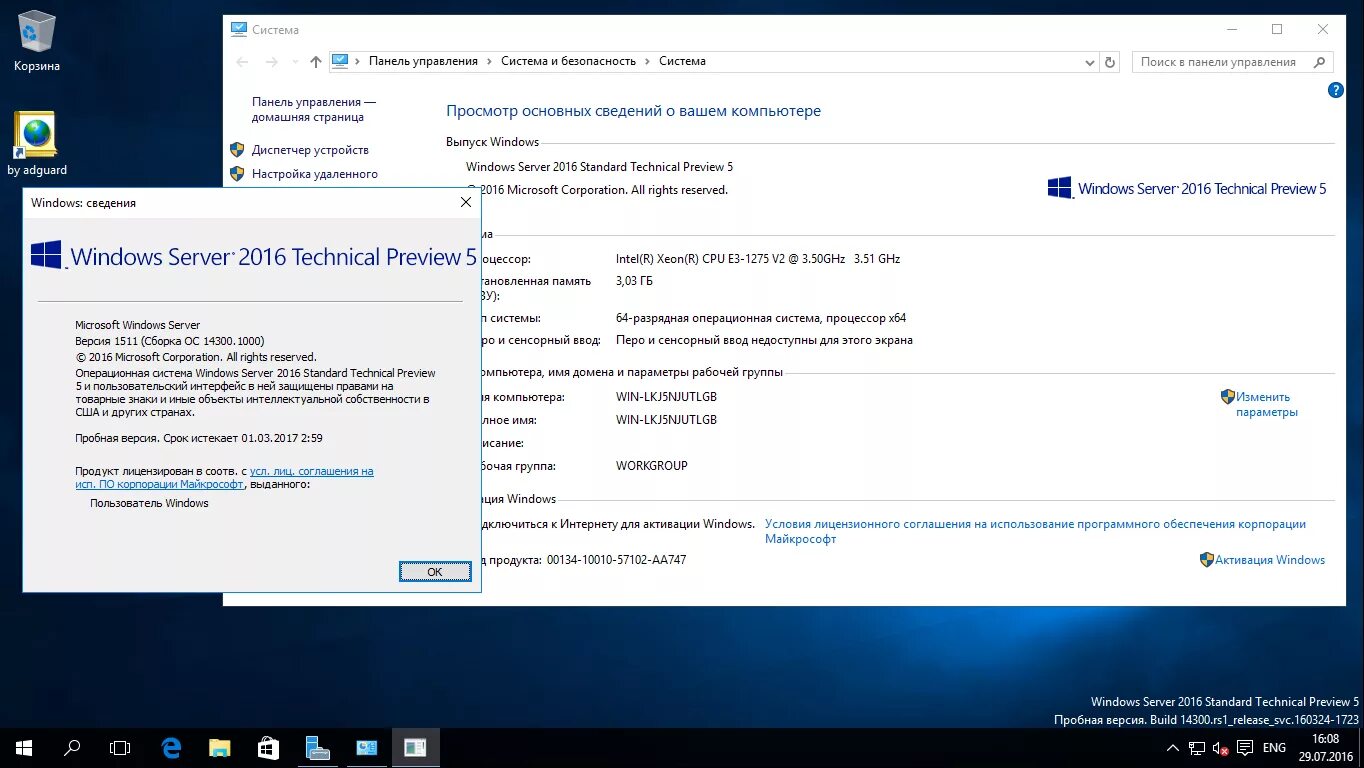Image resolution: width=1364 pixels, height=768 pixels.
Task: Open 'Диспетчер устройств' link
Action: (310, 150)
